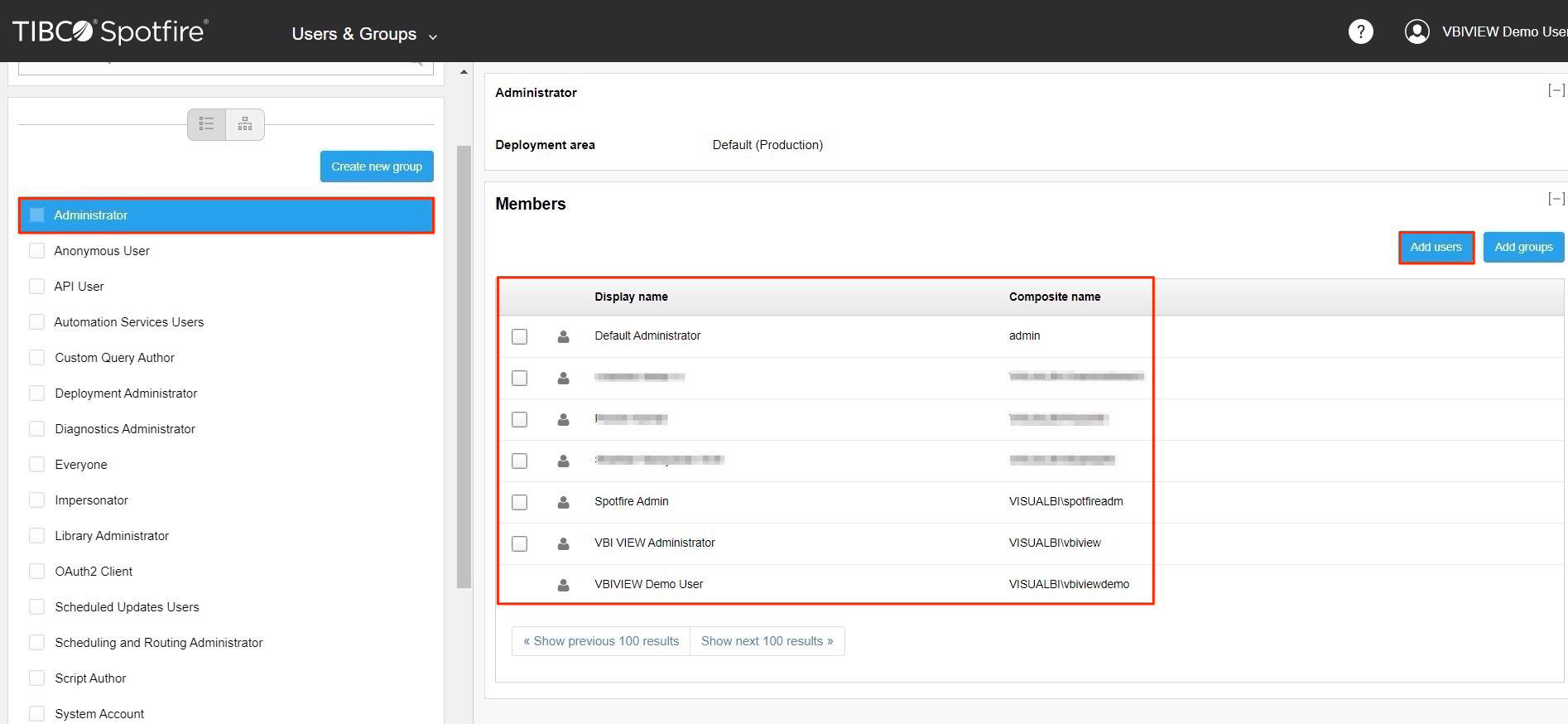Tick the Library Administrator checkbox
This screenshot has width=1568, height=724.
[x=36, y=536]
